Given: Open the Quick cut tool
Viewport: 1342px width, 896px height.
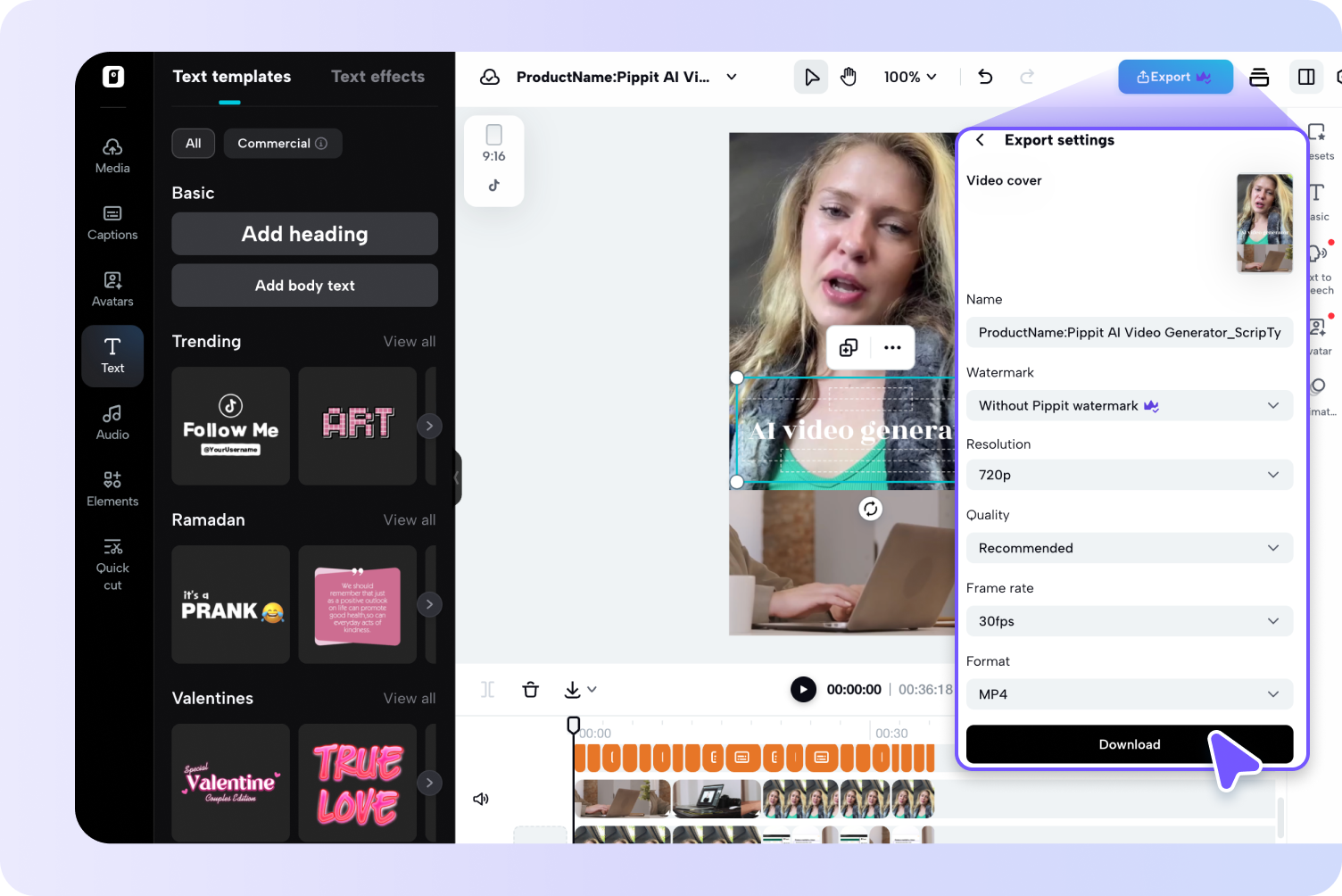Looking at the screenshot, I should 112,563.
